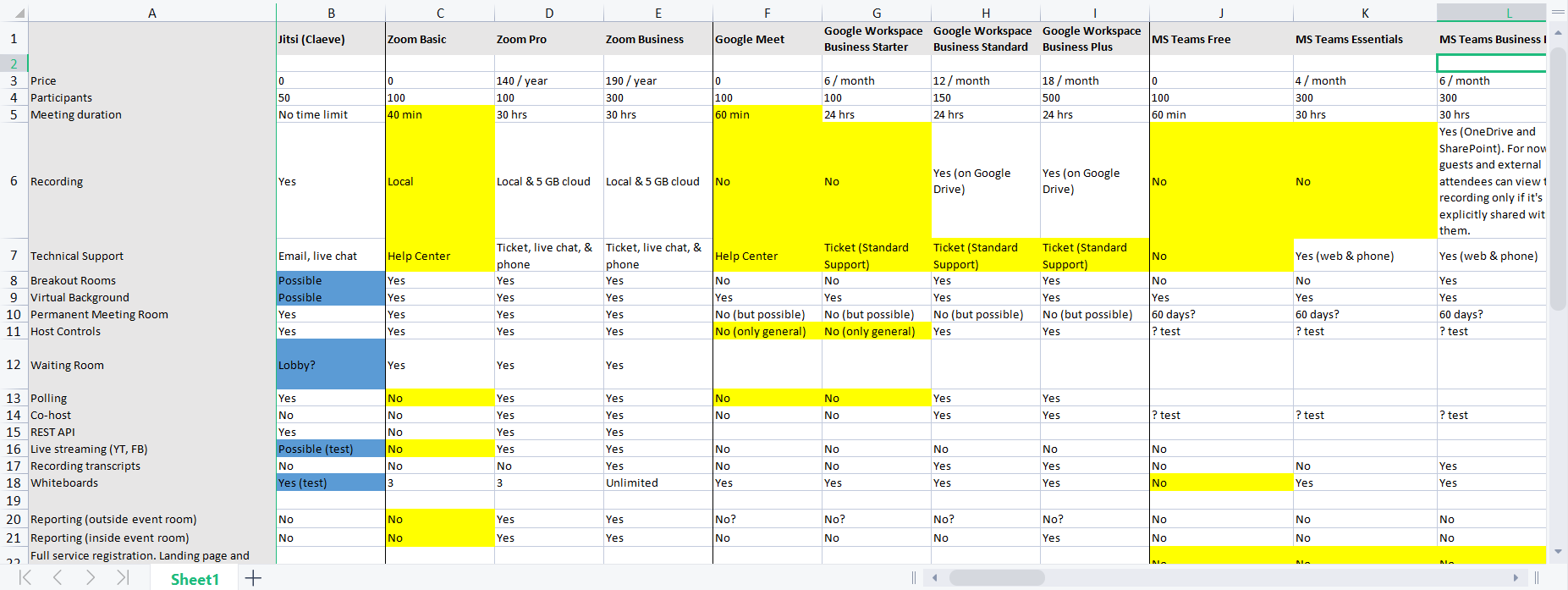
Task: Select column G header
Action: pyautogui.click(x=877, y=13)
